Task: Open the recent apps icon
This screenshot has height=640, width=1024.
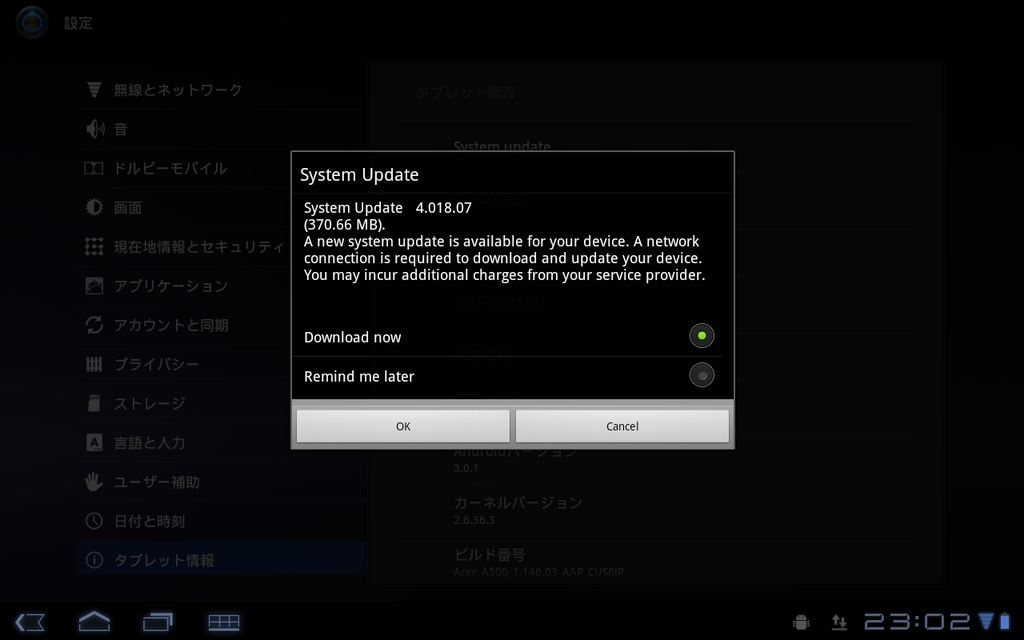Action: 157,622
